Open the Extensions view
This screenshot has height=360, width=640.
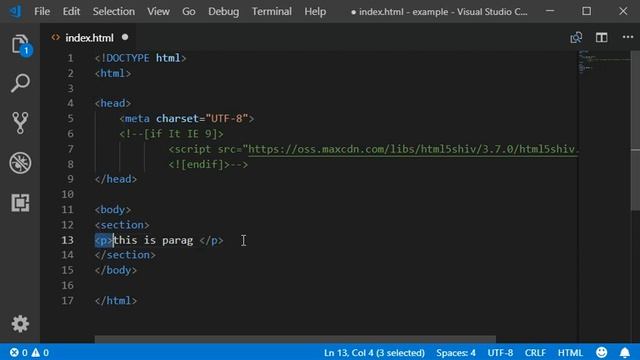[20, 202]
